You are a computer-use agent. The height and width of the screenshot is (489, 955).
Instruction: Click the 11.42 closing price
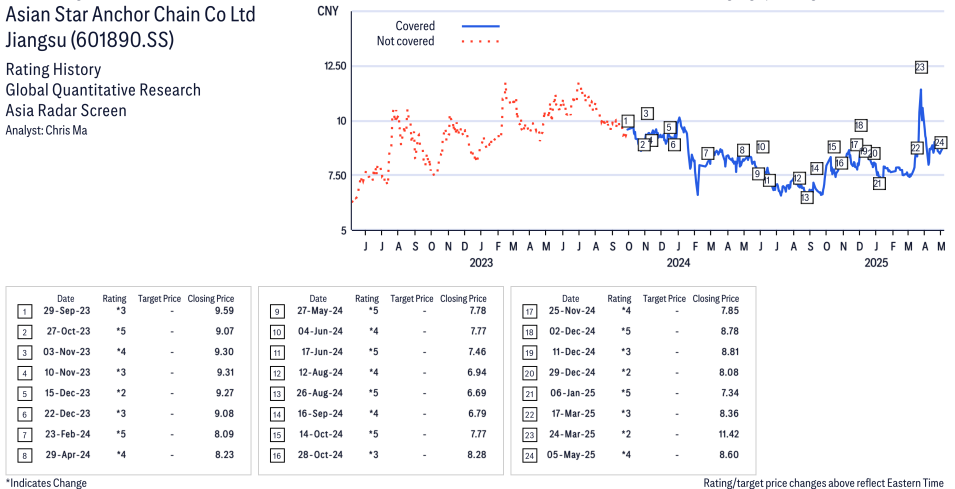[x=728, y=434]
